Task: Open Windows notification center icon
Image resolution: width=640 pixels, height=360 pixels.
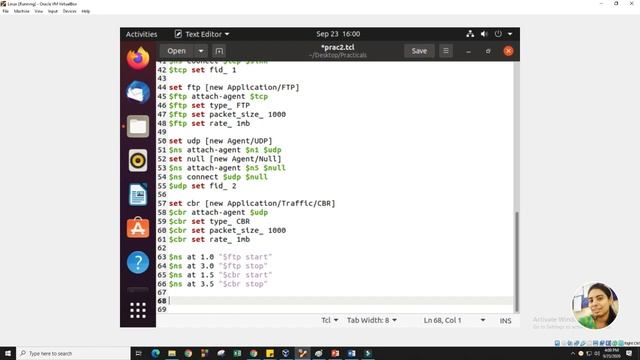Action: coord(629,353)
